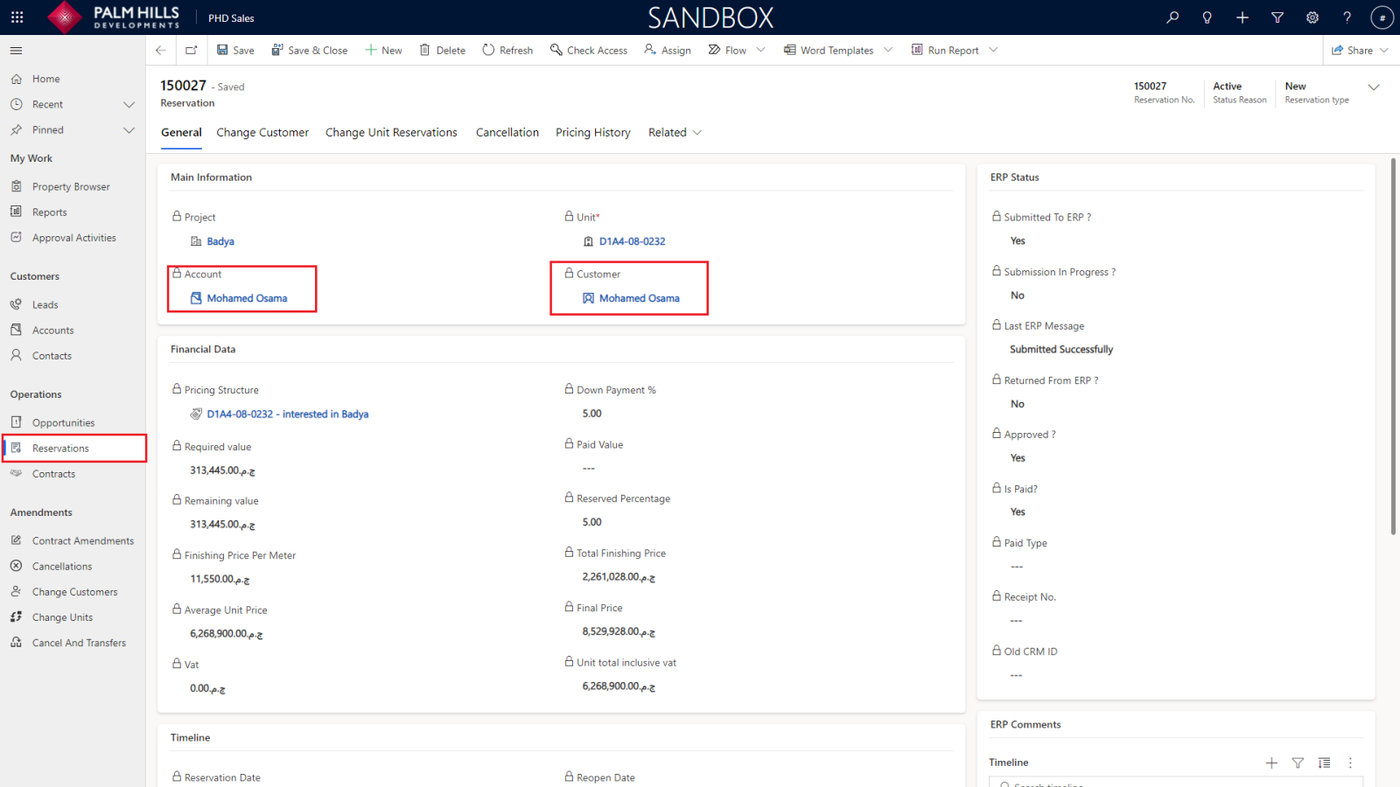This screenshot has width=1400, height=787.
Task: Collapse the site map hamburger menu
Action: point(16,50)
